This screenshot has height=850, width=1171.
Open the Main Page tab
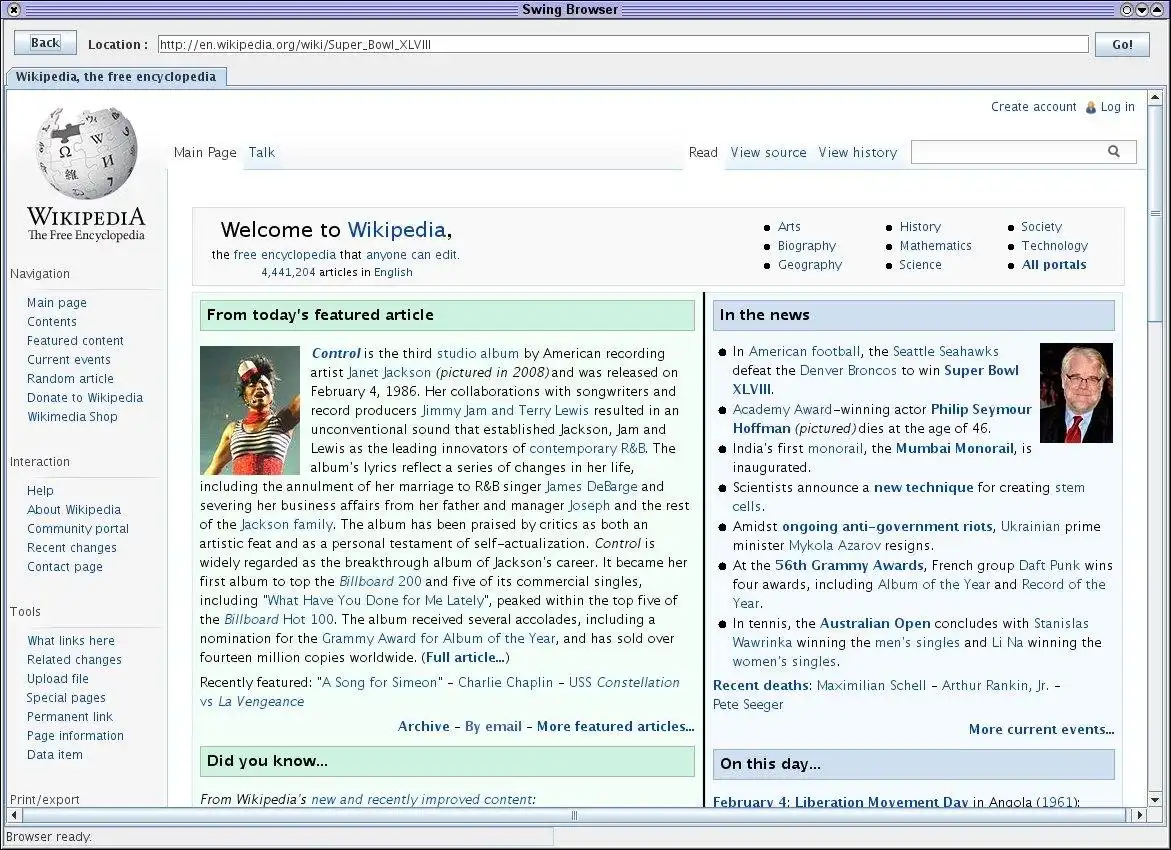tap(205, 152)
